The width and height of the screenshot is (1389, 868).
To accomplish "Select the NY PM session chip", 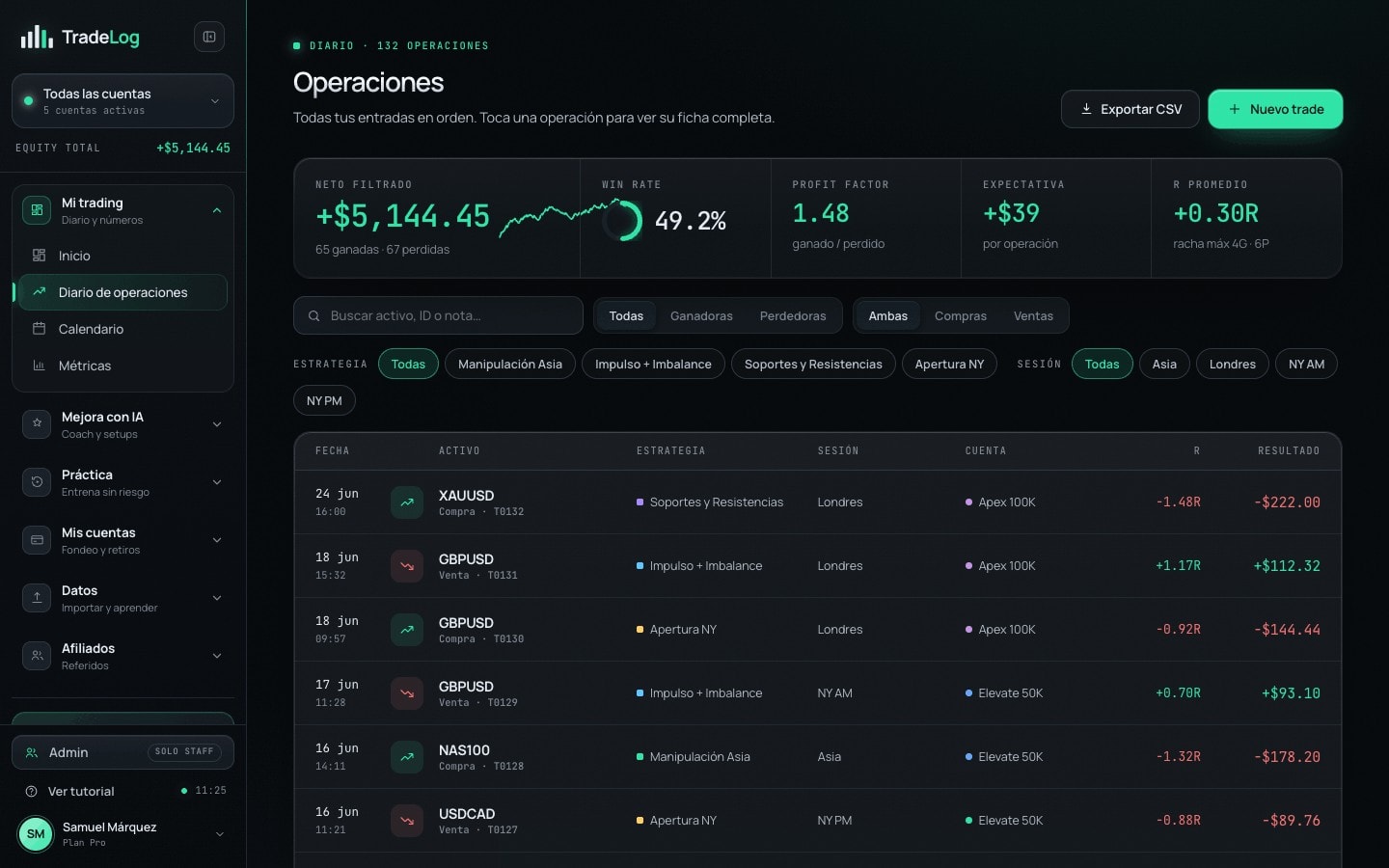I will [324, 401].
